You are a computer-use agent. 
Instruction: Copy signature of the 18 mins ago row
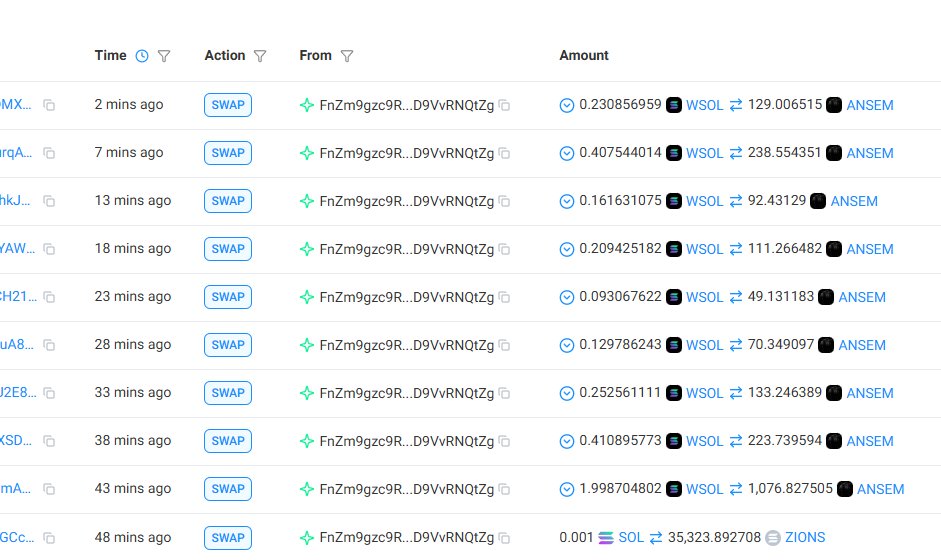click(49, 249)
